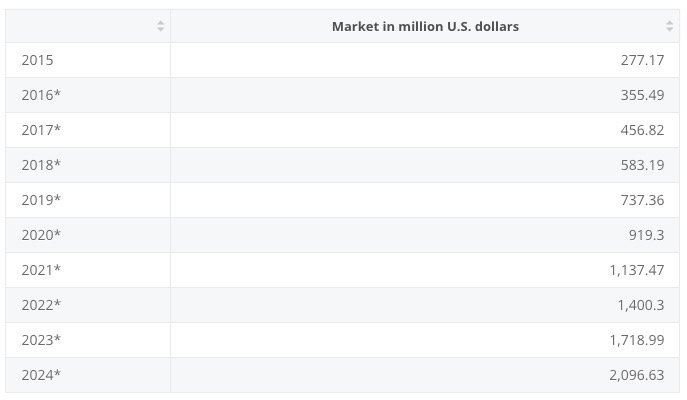The width and height of the screenshot is (687, 400).
Task: Click the 2017* year cell
Action: point(41,130)
